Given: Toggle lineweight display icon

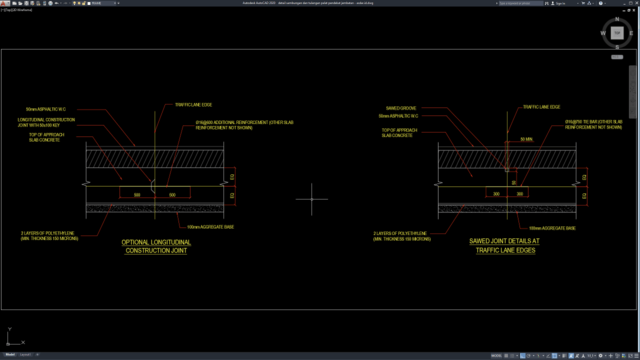Looking at the screenshot, I should tap(564, 356).
